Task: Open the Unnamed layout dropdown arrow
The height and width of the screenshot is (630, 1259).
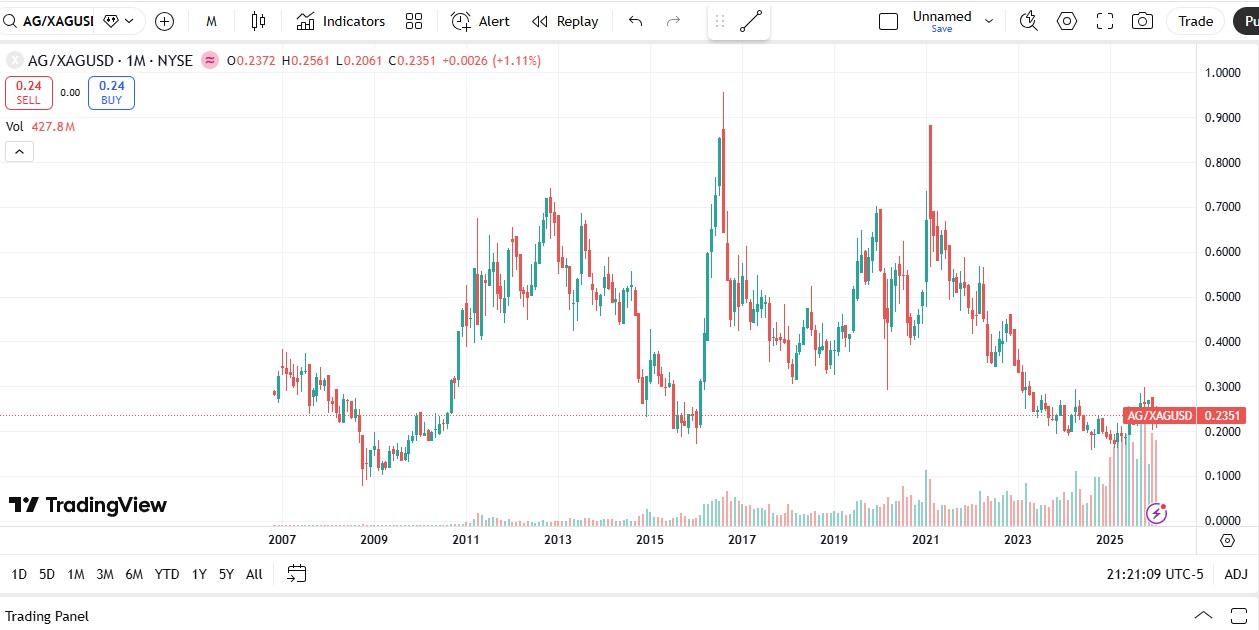Action: point(989,21)
